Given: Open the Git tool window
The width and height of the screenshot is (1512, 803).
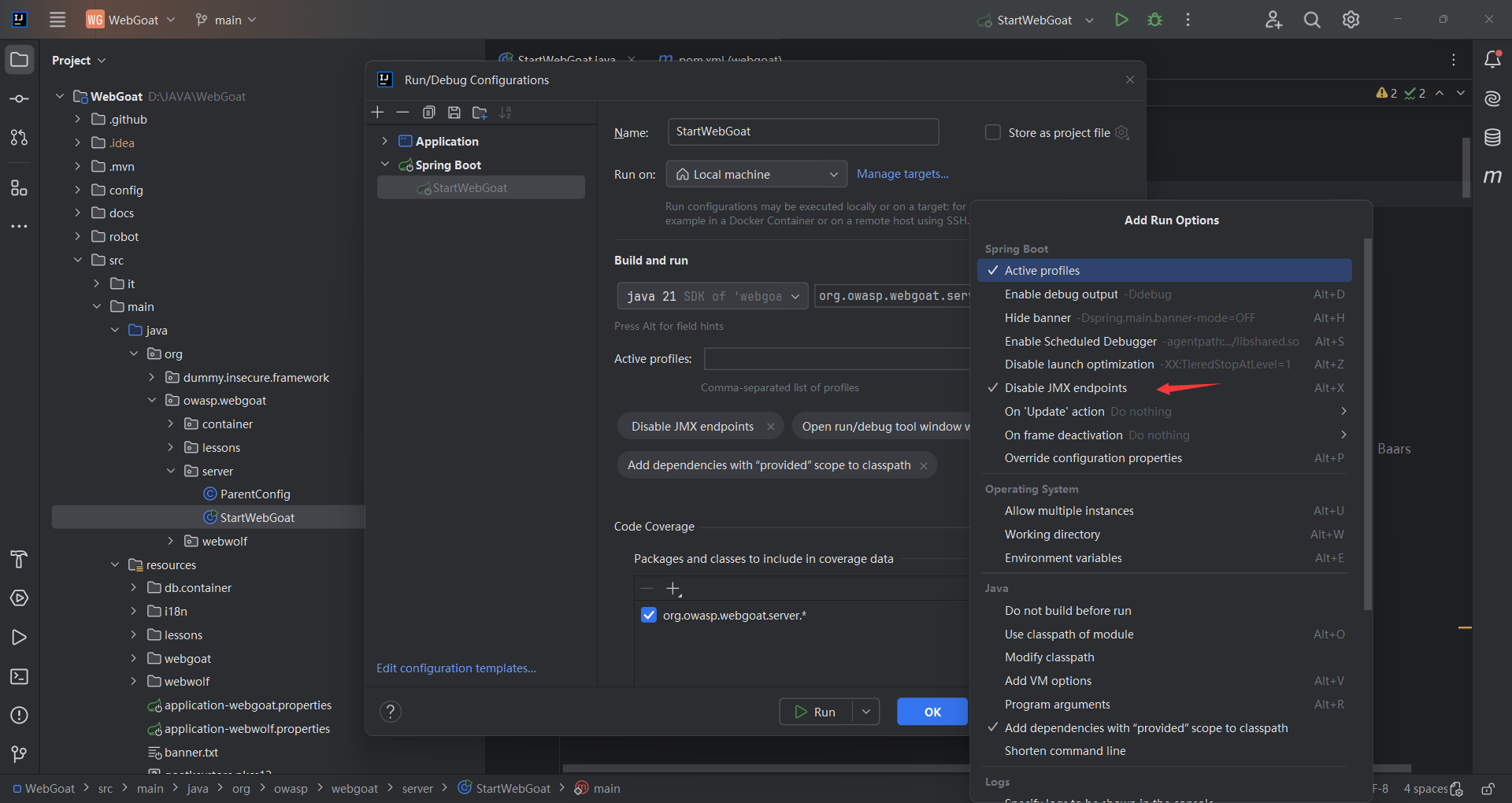Looking at the screenshot, I should pos(20,754).
